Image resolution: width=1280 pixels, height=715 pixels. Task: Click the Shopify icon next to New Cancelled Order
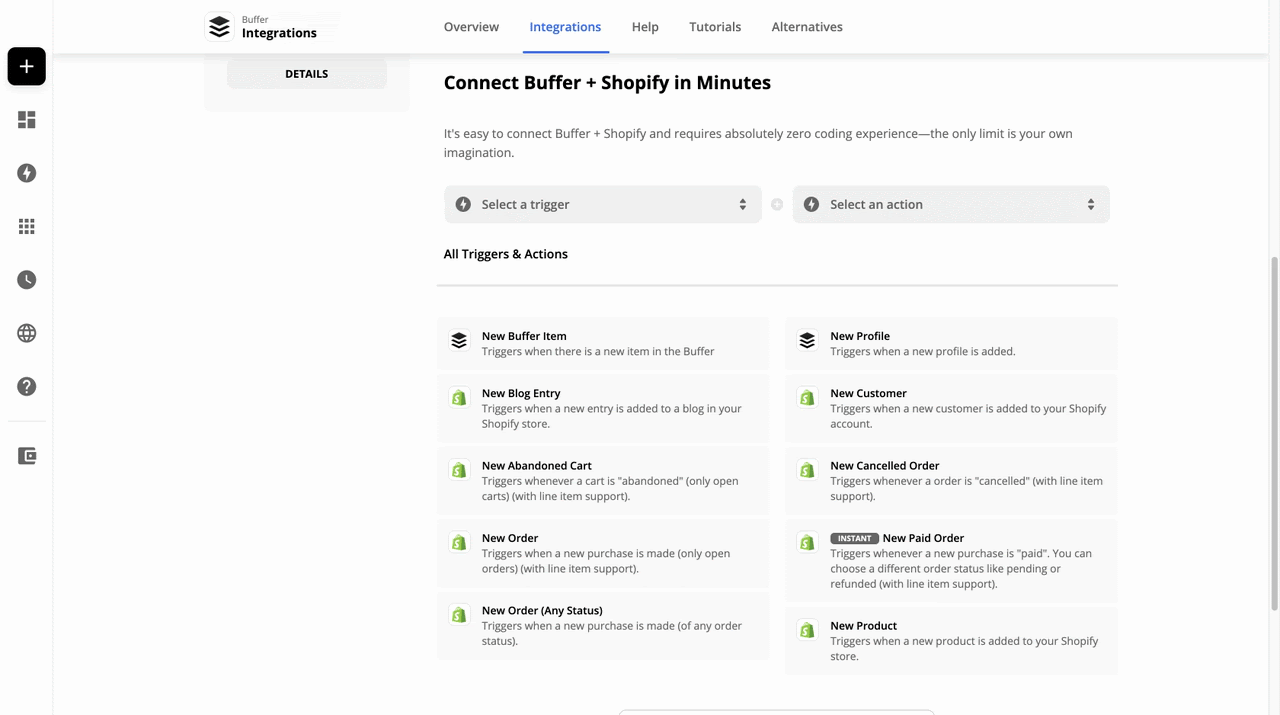[807, 469]
